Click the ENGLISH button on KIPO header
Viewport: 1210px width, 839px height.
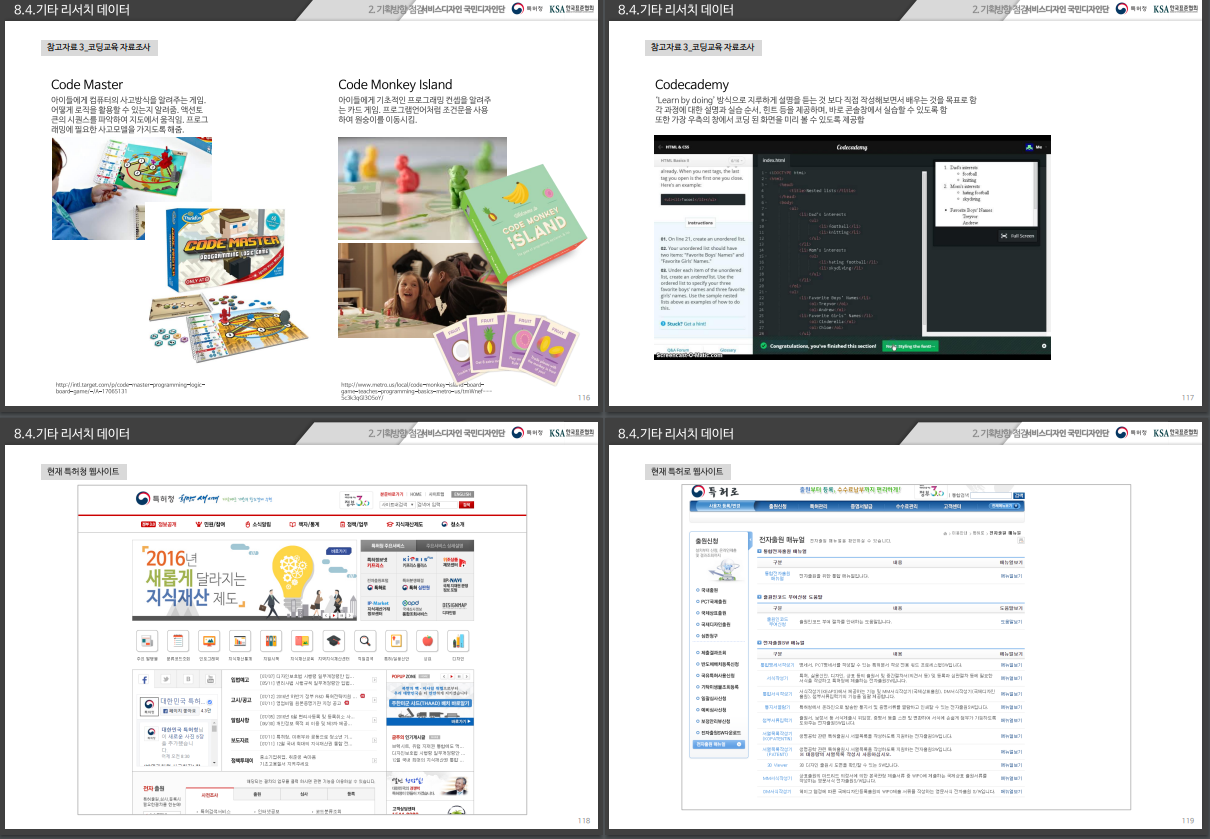click(x=463, y=494)
